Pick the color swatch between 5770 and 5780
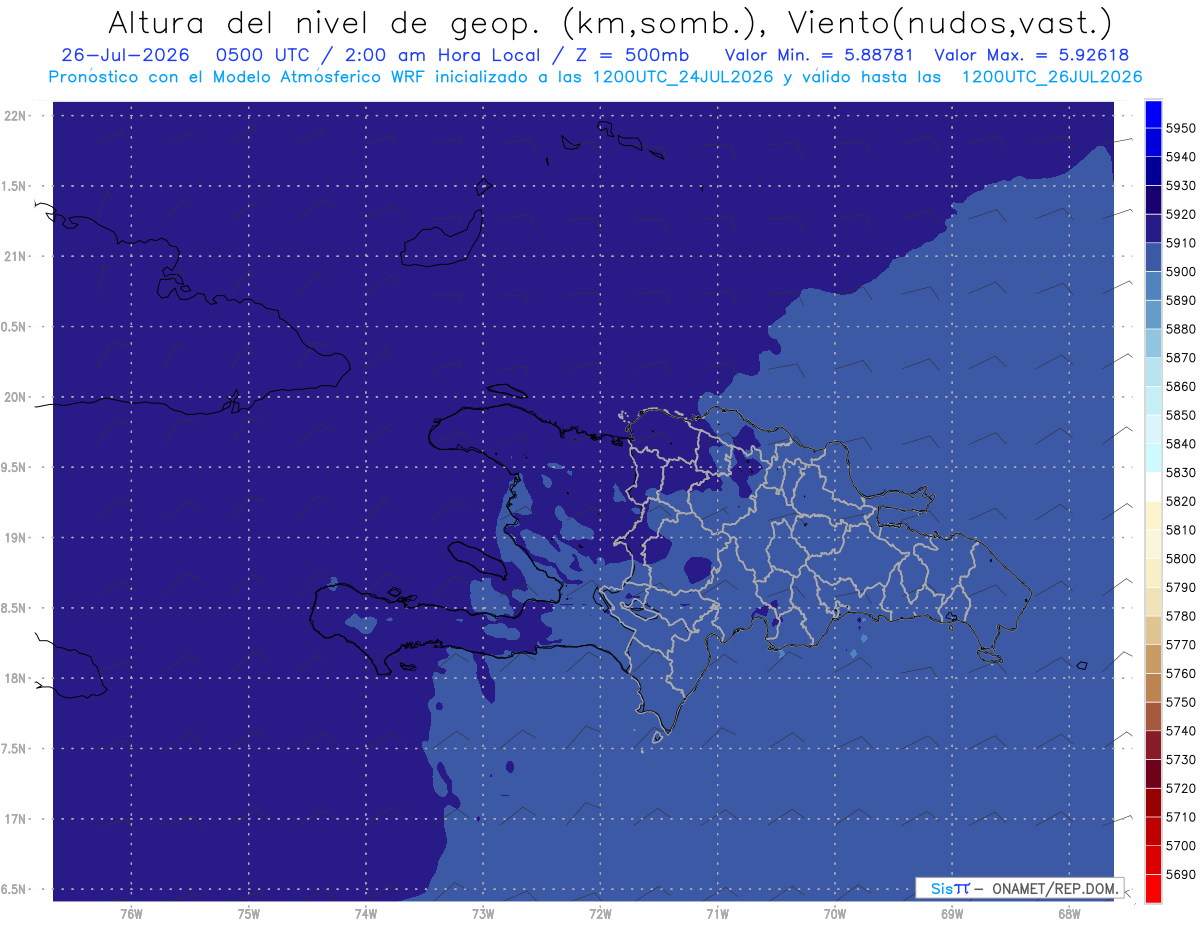 1153,630
